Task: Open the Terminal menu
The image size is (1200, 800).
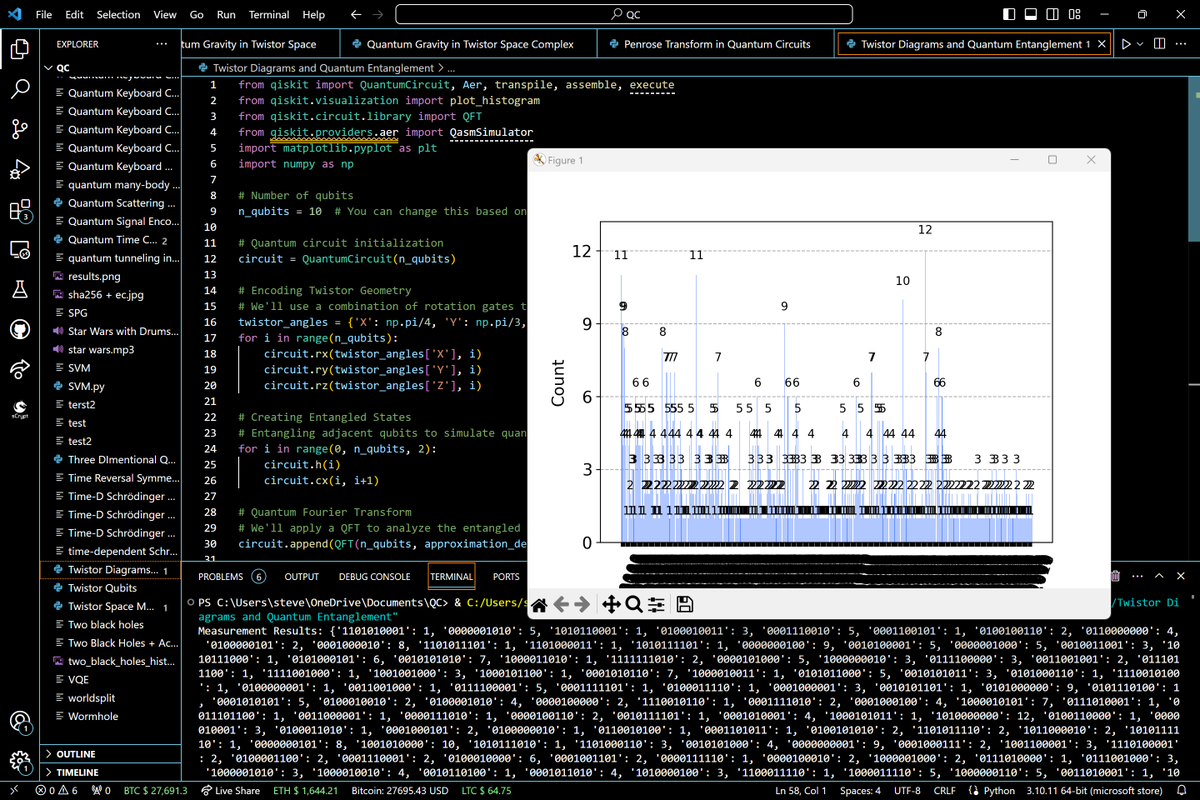Action: [268, 15]
